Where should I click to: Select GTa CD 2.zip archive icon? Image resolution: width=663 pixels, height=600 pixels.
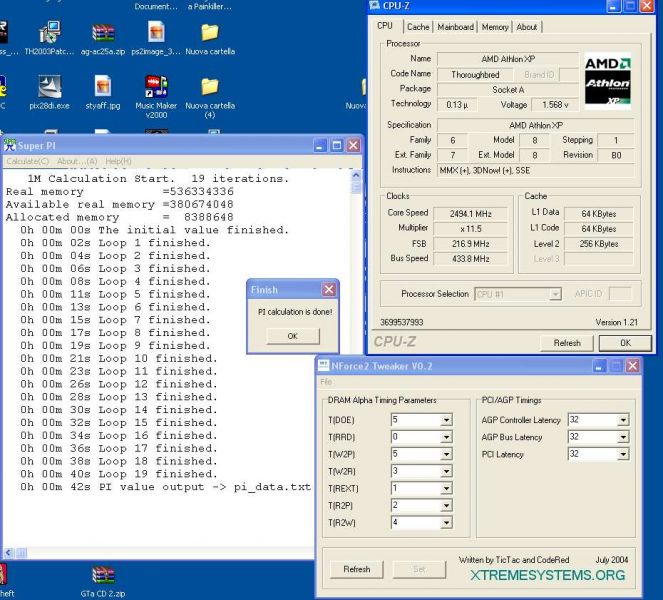103,582
